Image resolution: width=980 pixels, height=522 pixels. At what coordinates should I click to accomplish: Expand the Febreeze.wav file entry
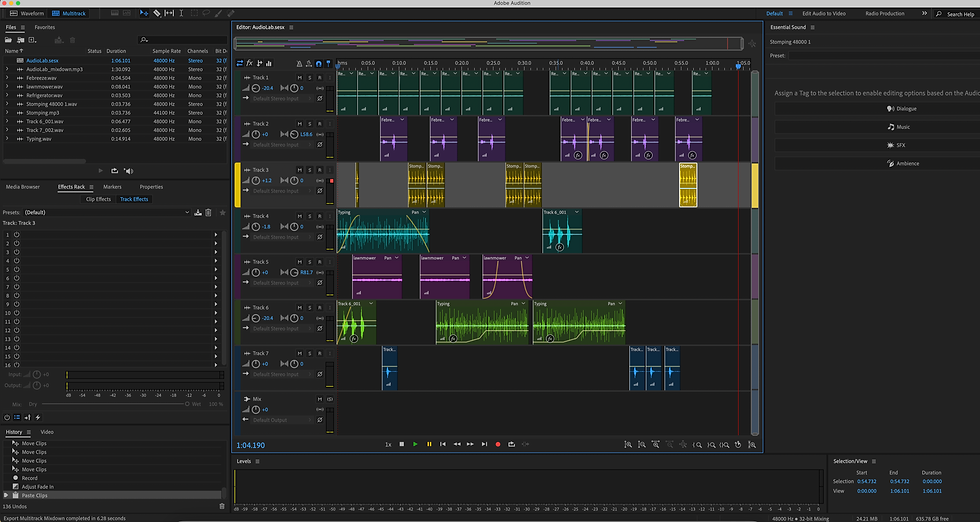(7, 78)
